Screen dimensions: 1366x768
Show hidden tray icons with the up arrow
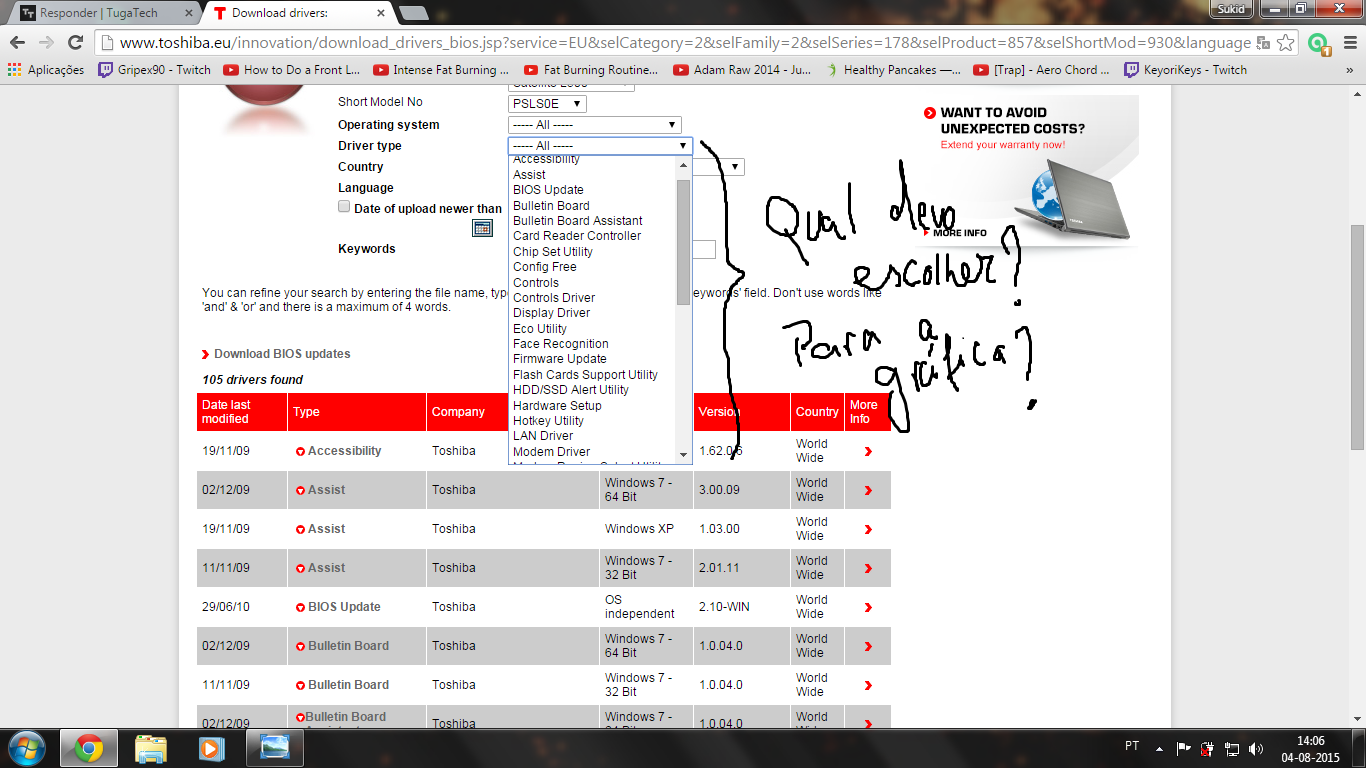point(1159,748)
